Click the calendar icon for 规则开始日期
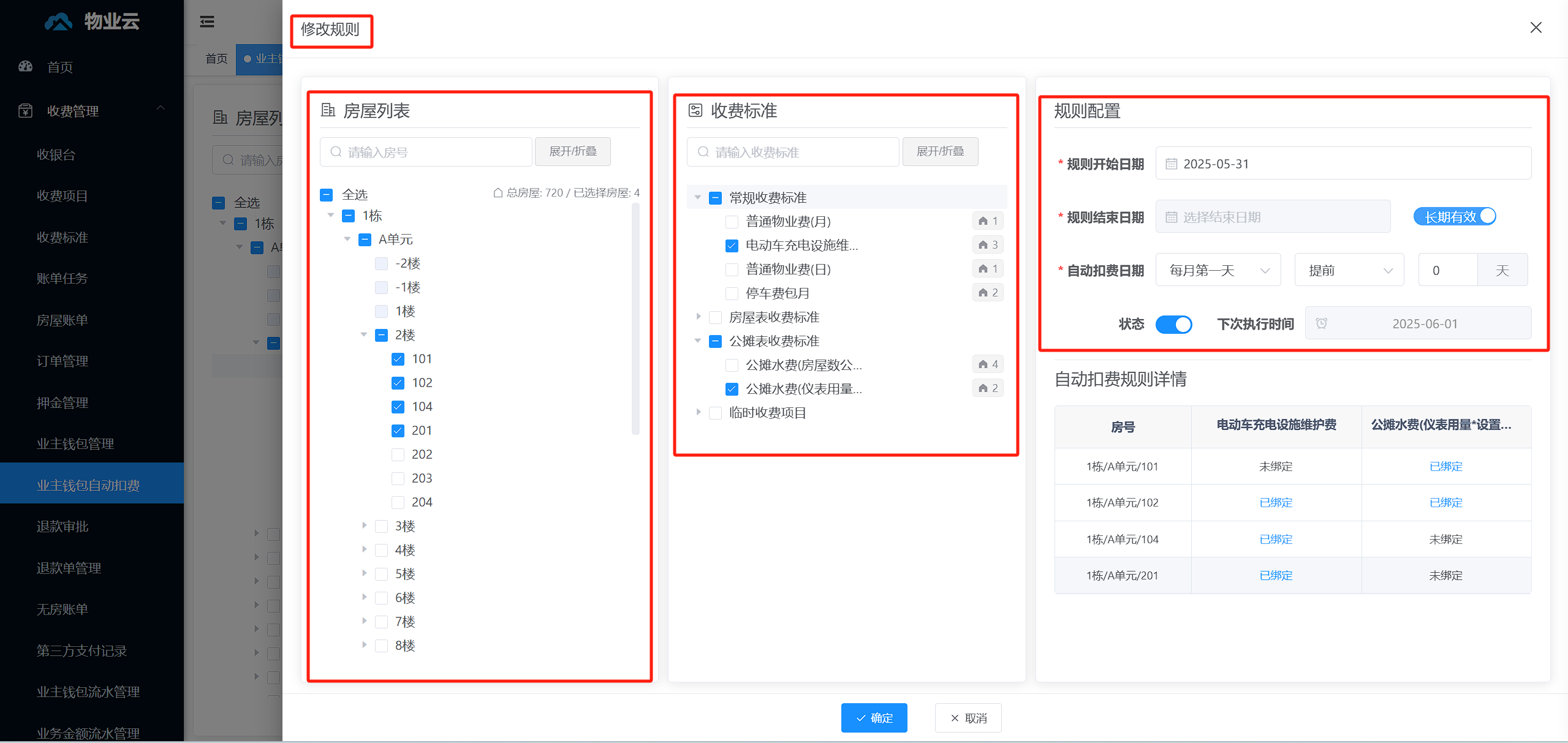This screenshot has width=1568, height=743. point(1171,164)
